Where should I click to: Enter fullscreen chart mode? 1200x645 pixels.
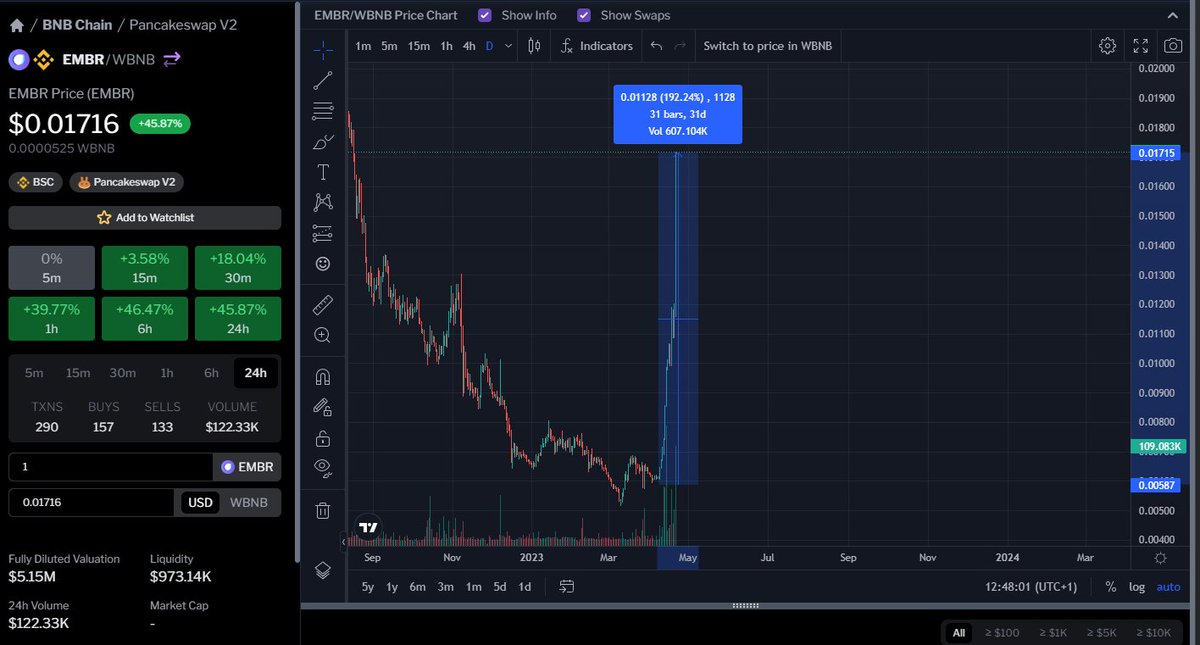pyautogui.click(x=1140, y=46)
